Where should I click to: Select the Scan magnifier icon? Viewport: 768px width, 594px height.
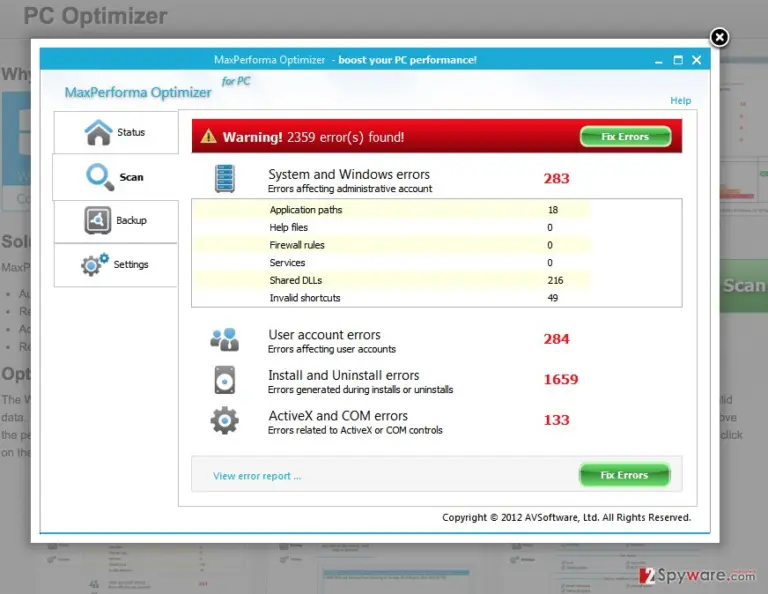point(100,177)
